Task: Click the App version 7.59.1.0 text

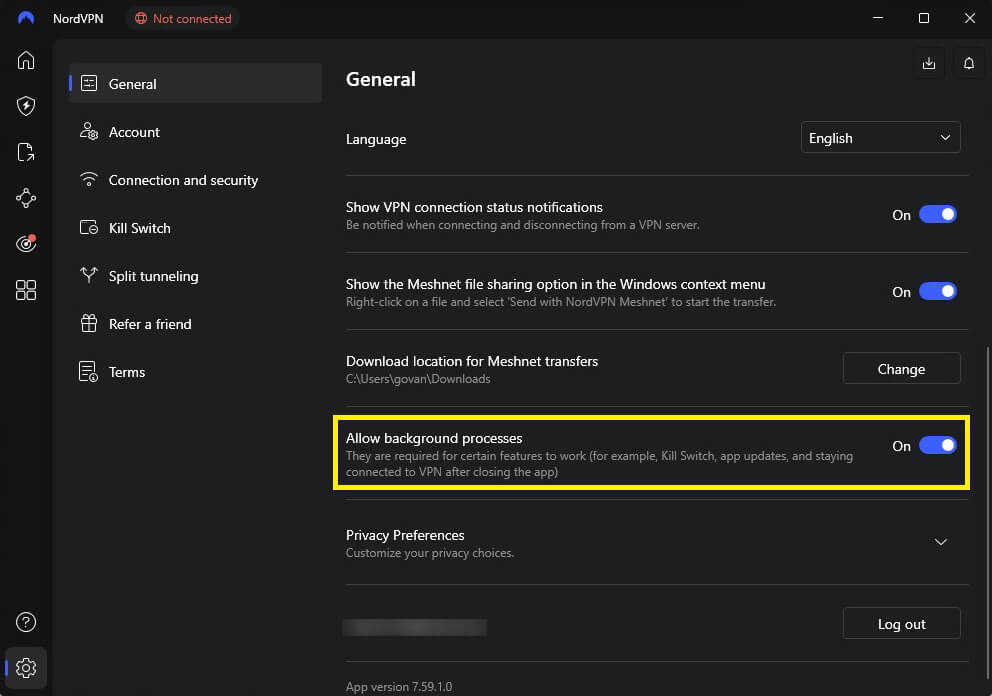Action: 399,687
